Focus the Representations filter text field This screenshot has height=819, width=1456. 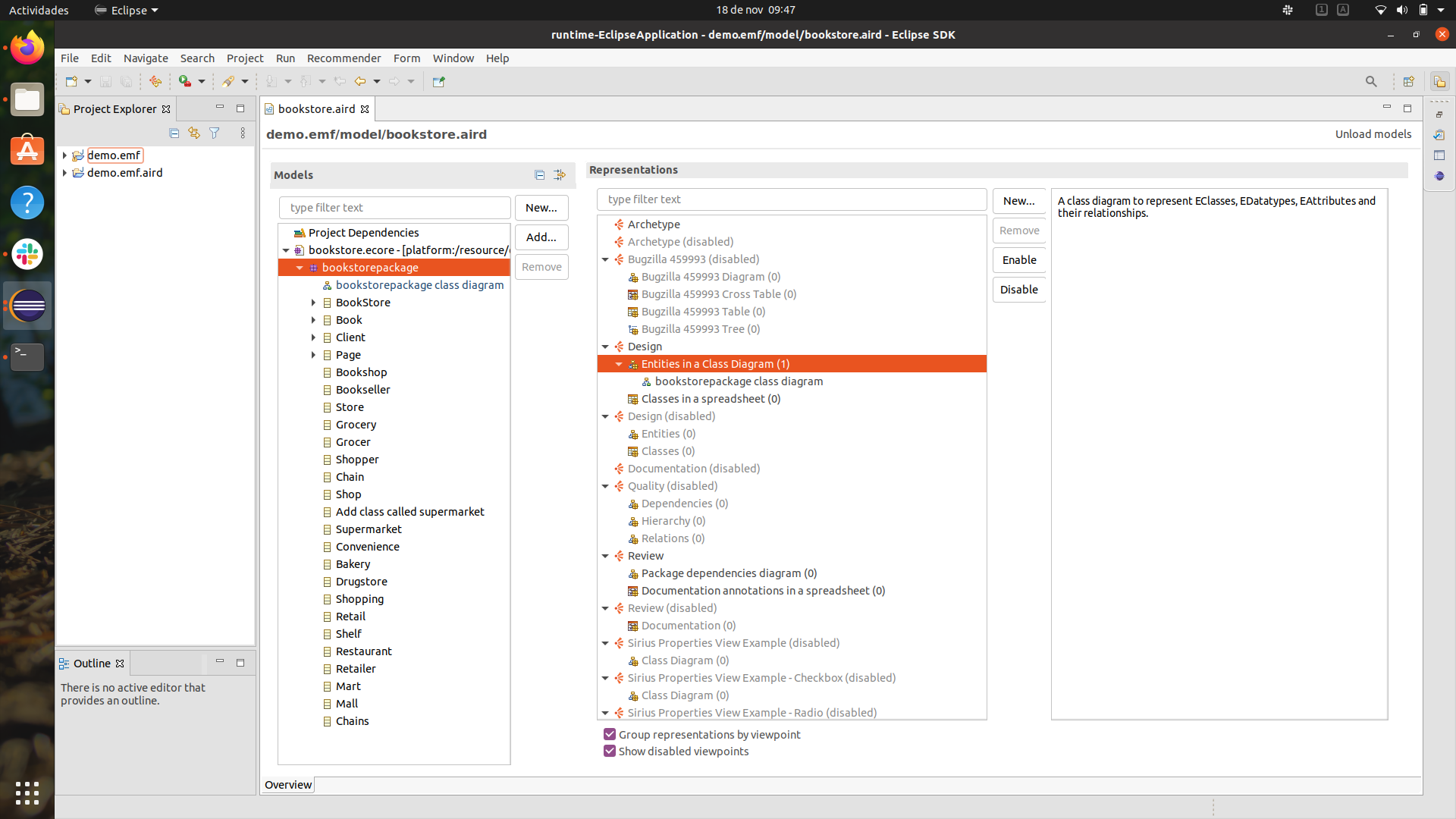coord(792,199)
